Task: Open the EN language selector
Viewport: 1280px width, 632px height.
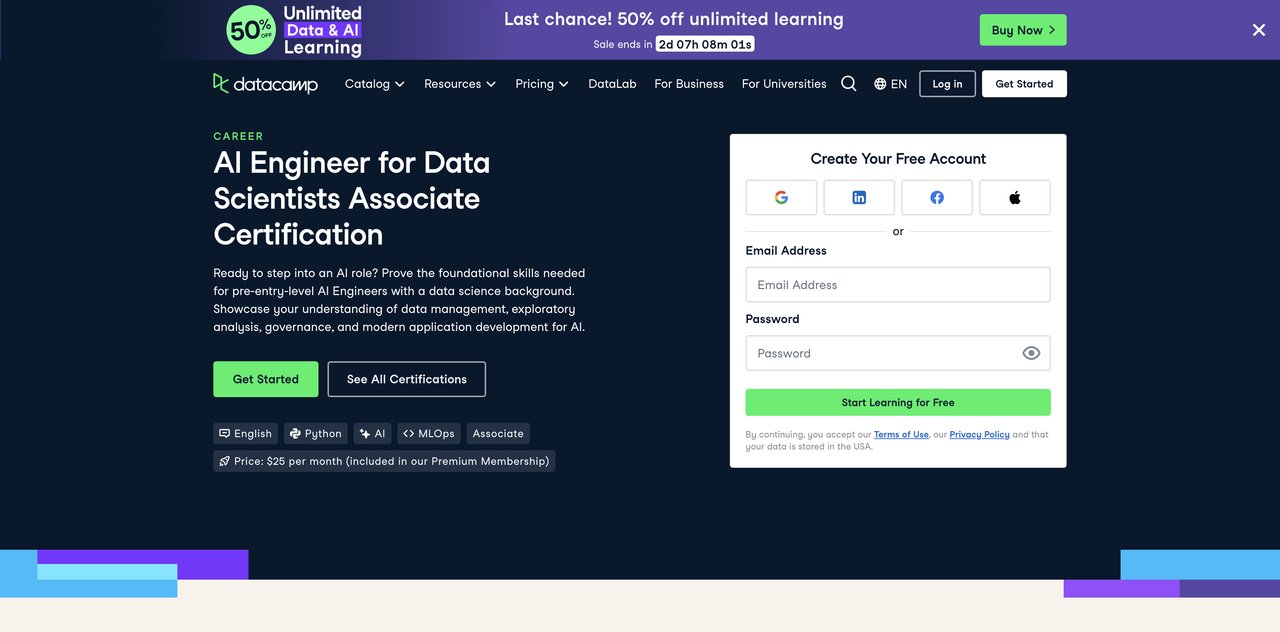Action: tap(890, 84)
